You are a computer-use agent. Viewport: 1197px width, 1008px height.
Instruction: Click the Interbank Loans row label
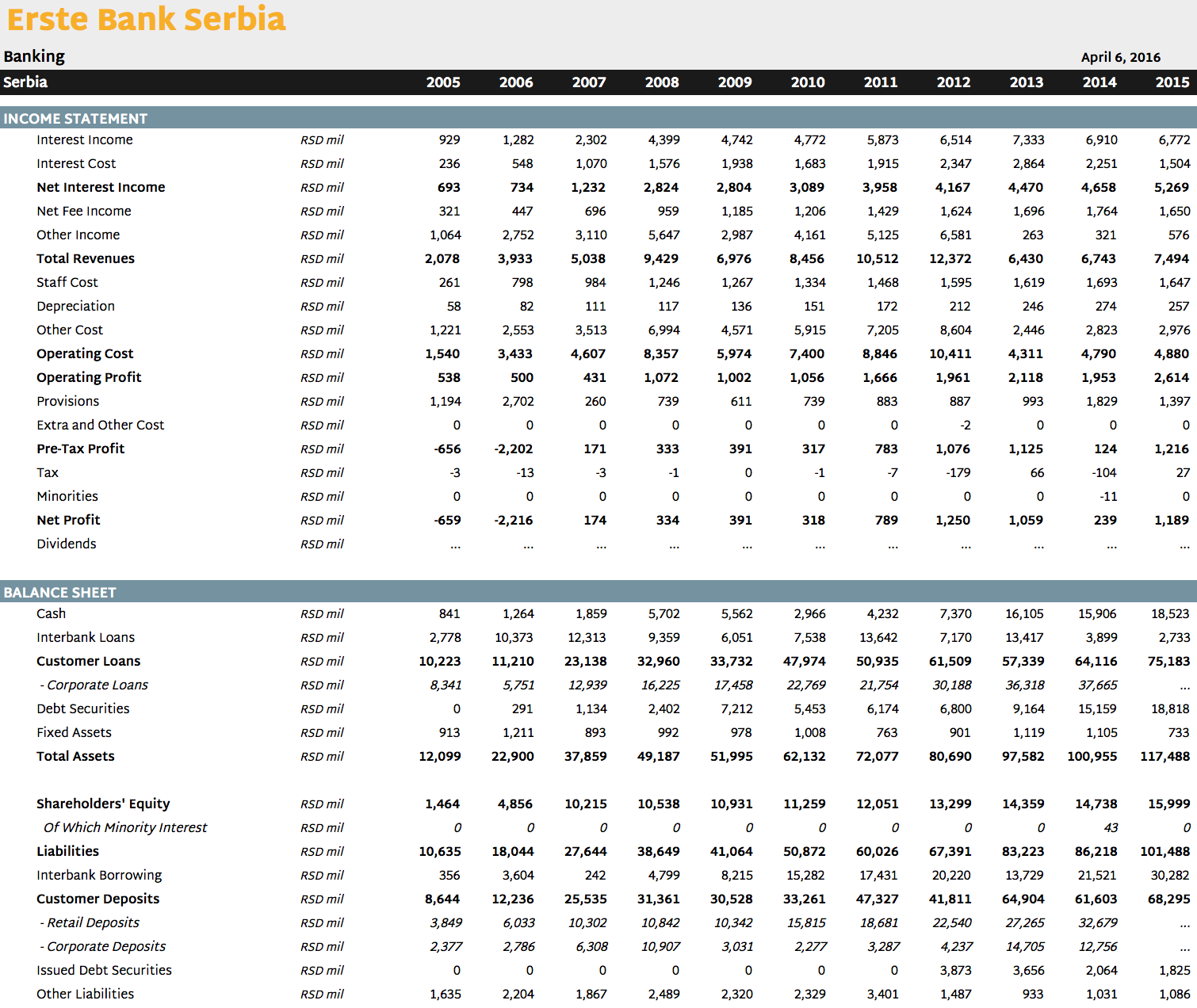tap(86, 638)
